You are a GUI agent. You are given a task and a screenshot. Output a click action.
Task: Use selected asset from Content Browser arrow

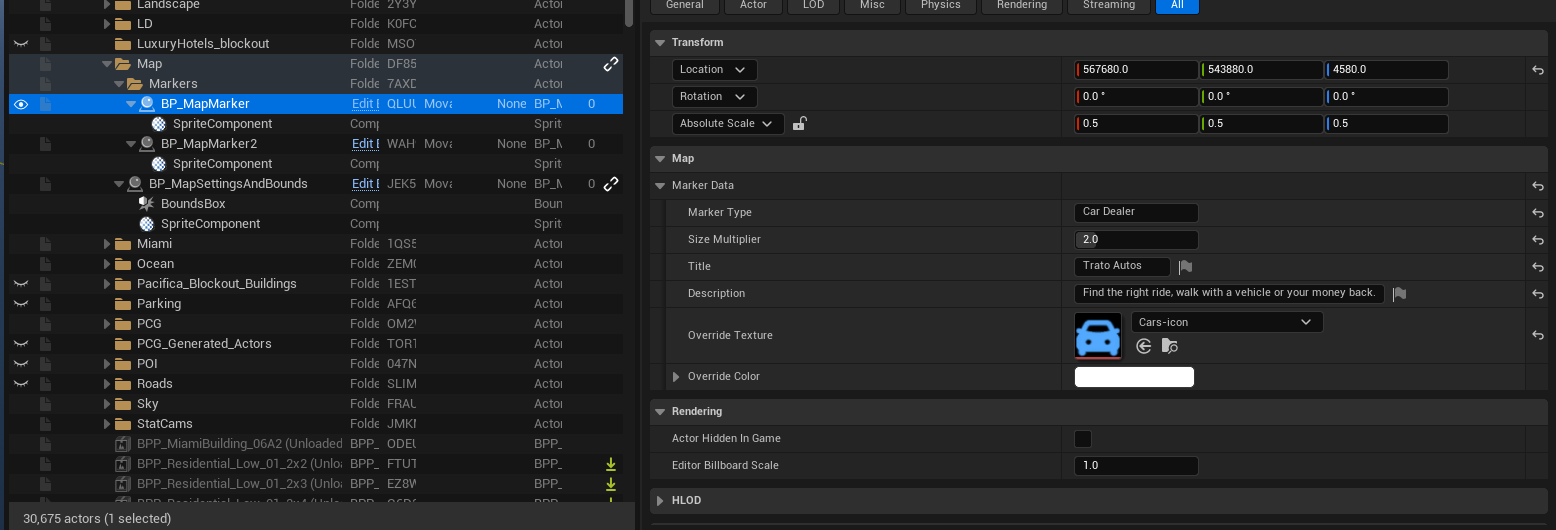(1144, 346)
